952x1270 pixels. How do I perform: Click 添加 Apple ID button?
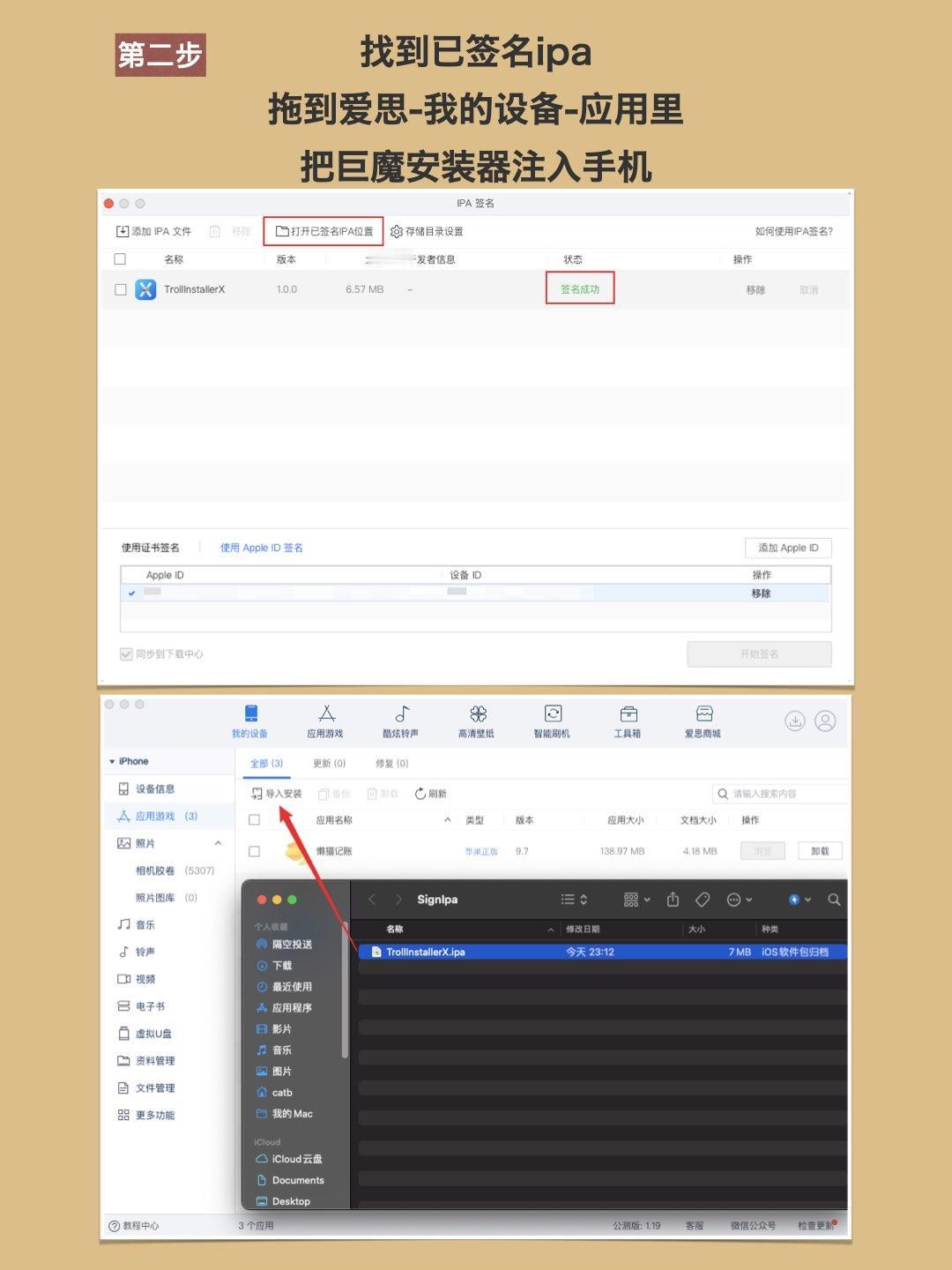(x=788, y=548)
